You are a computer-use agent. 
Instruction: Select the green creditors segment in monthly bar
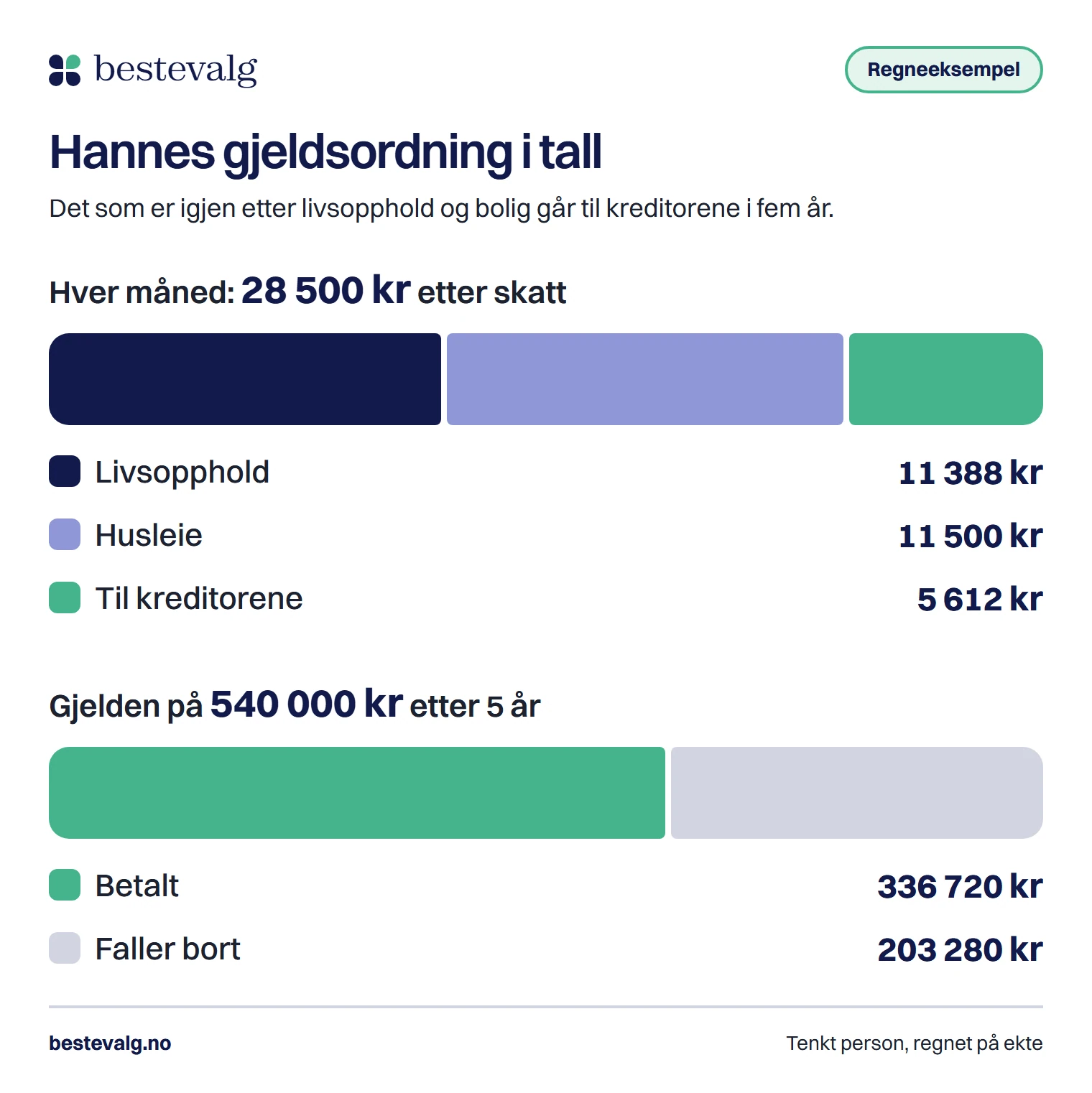click(x=946, y=379)
